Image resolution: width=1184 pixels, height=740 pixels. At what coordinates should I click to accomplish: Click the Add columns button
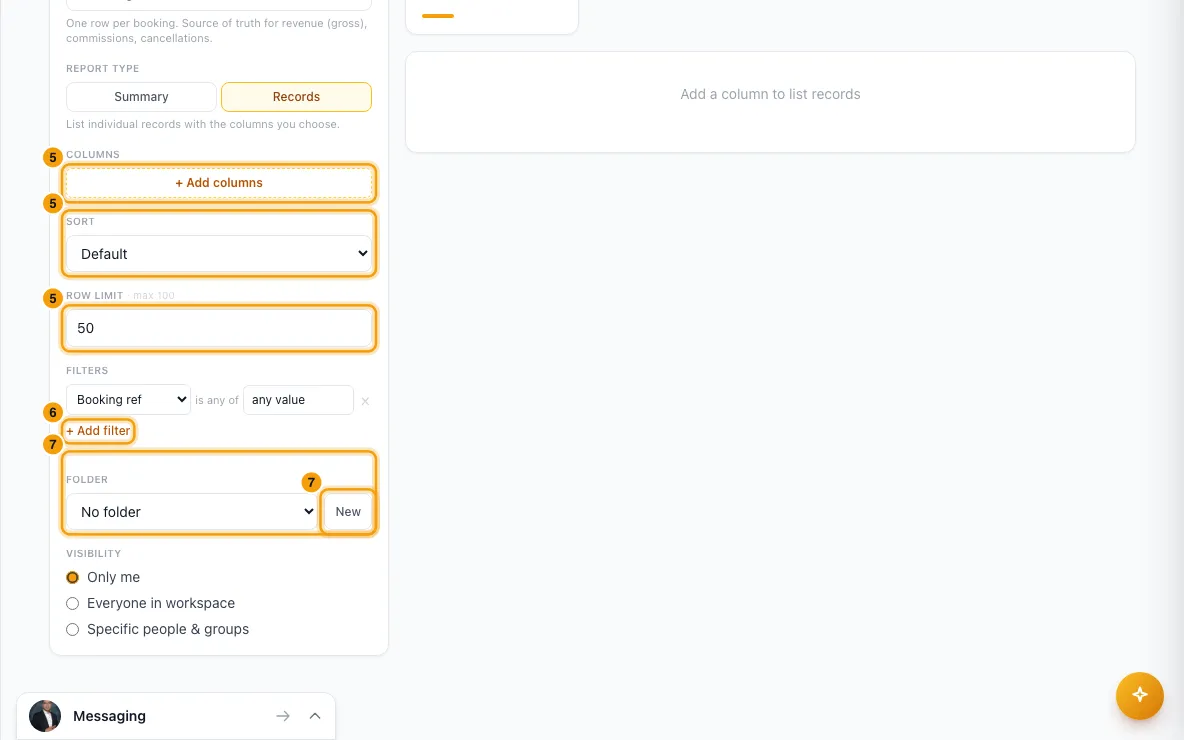(x=219, y=183)
